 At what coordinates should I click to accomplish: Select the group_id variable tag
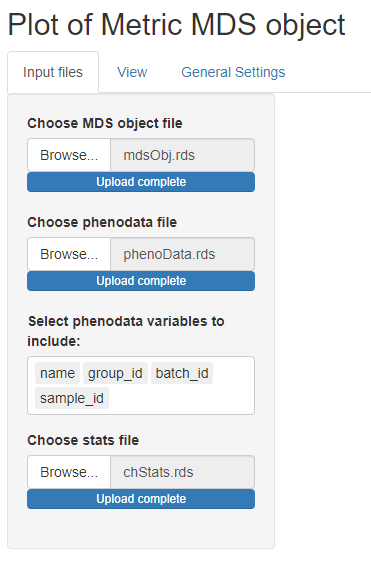[x=115, y=373]
